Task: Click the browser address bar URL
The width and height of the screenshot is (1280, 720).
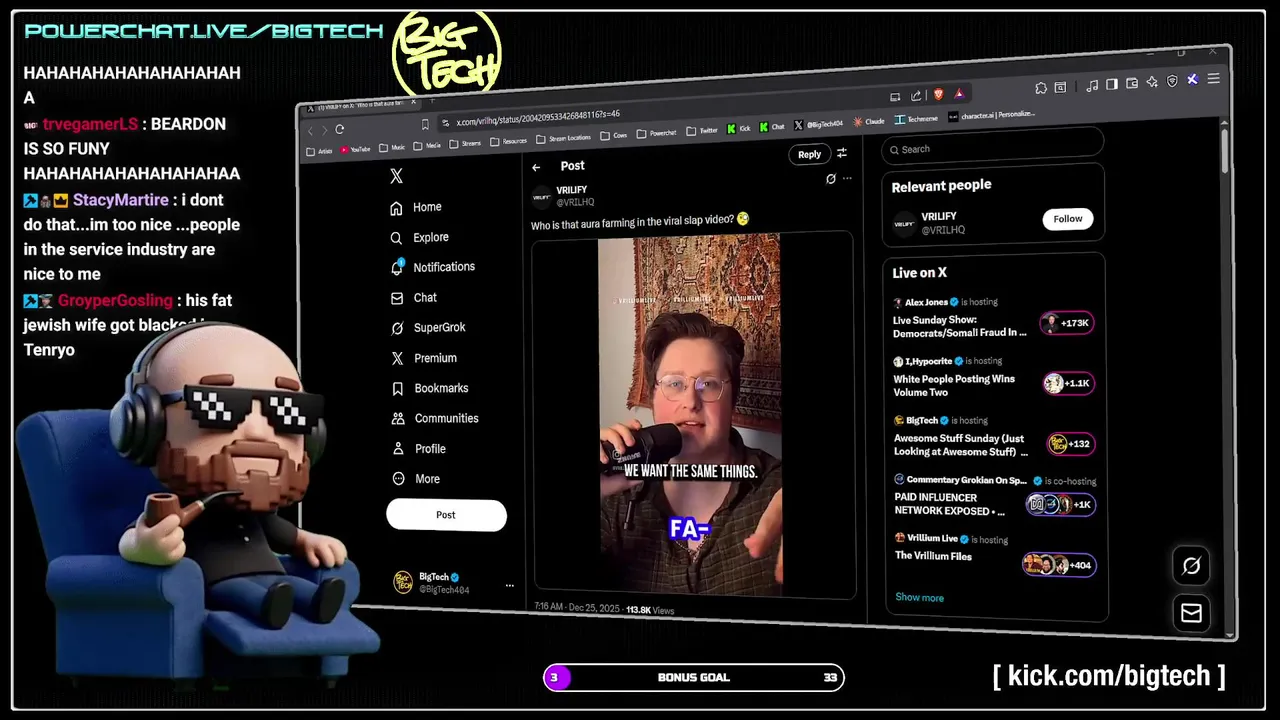Action: [x=538, y=118]
